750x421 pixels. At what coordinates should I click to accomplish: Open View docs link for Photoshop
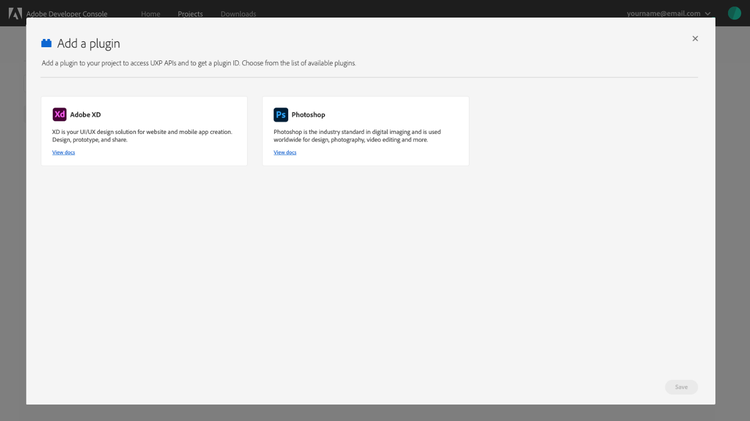pos(285,152)
